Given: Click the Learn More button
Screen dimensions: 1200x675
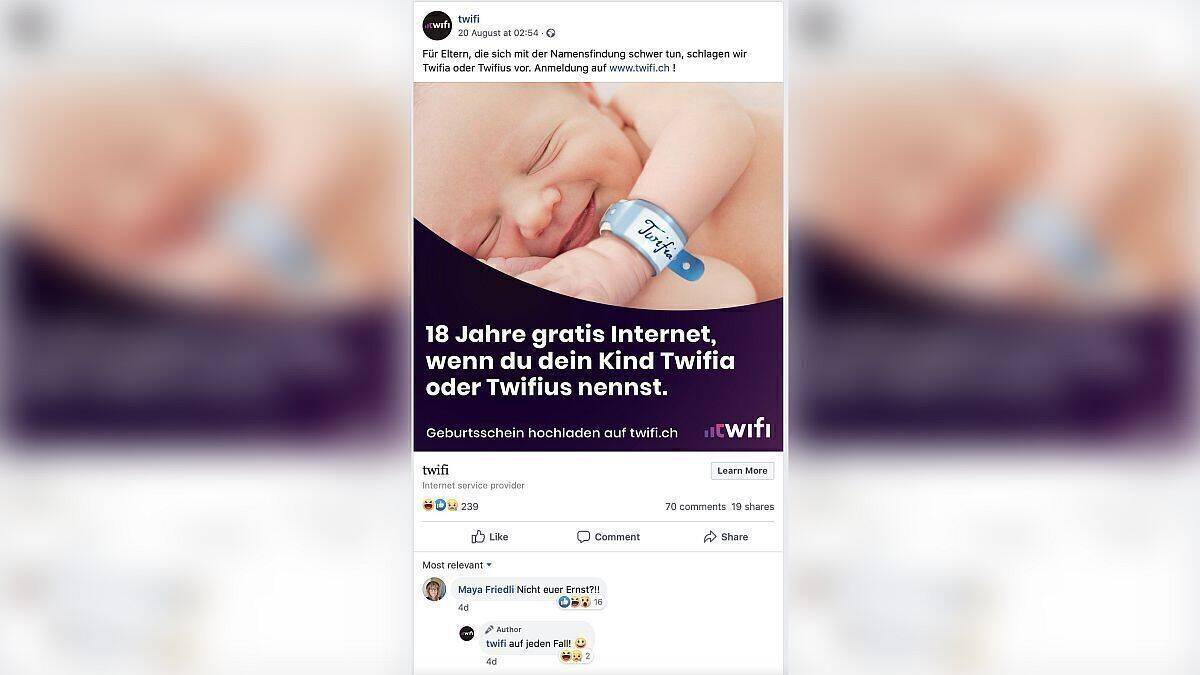Looking at the screenshot, I should click(742, 471).
